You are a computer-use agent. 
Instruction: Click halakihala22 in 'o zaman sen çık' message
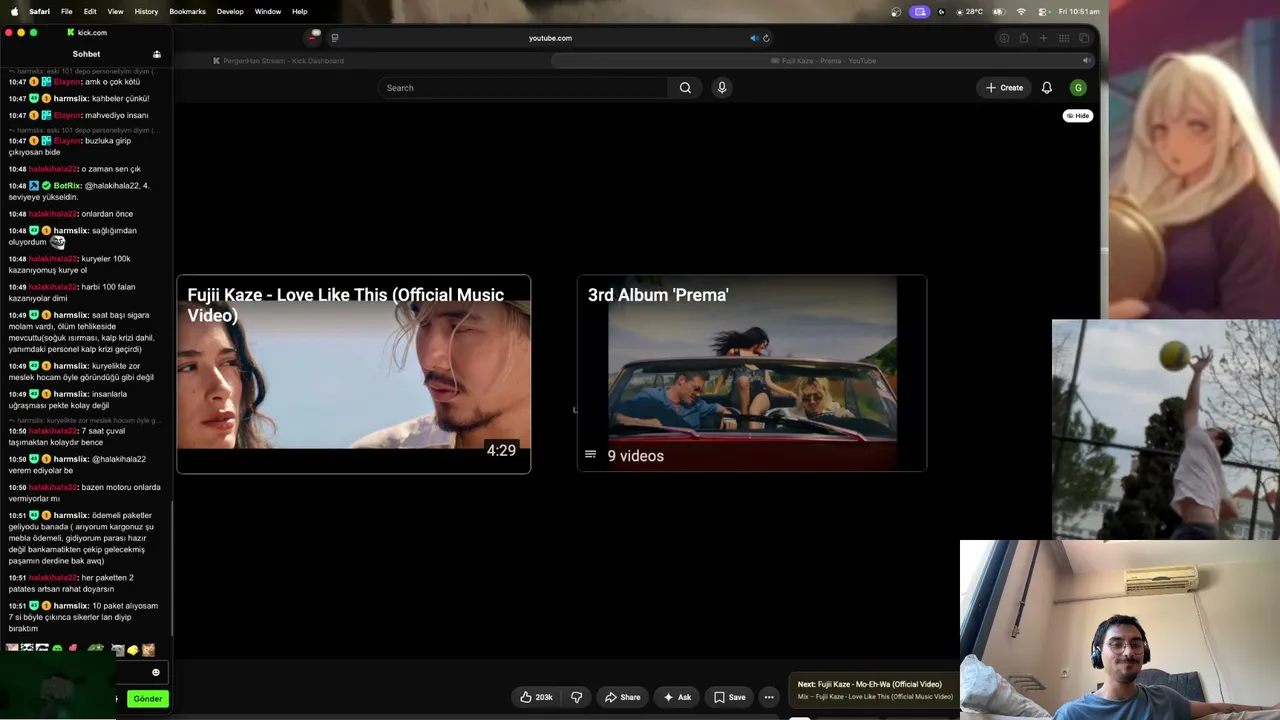[x=53, y=169]
